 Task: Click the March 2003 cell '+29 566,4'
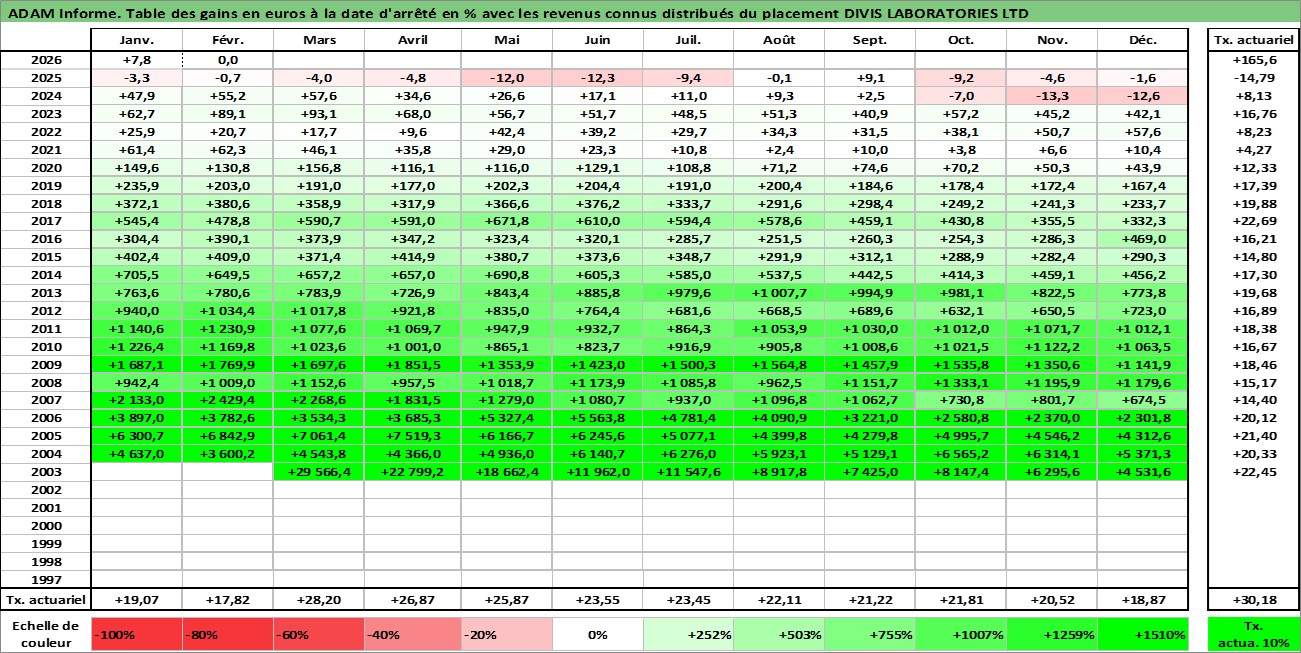318,472
